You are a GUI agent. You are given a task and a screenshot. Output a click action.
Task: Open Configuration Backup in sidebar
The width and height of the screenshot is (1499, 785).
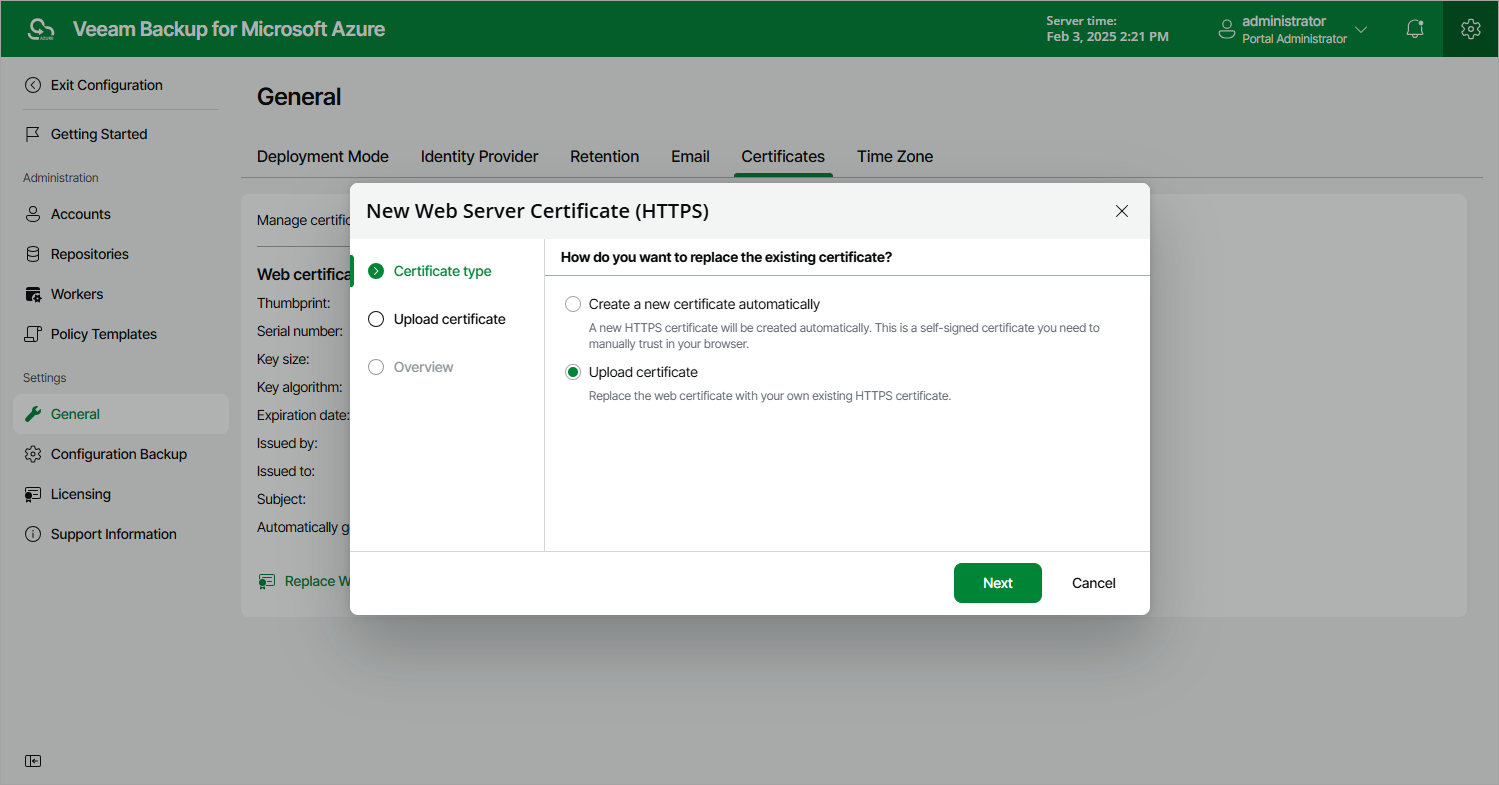[x=119, y=454]
